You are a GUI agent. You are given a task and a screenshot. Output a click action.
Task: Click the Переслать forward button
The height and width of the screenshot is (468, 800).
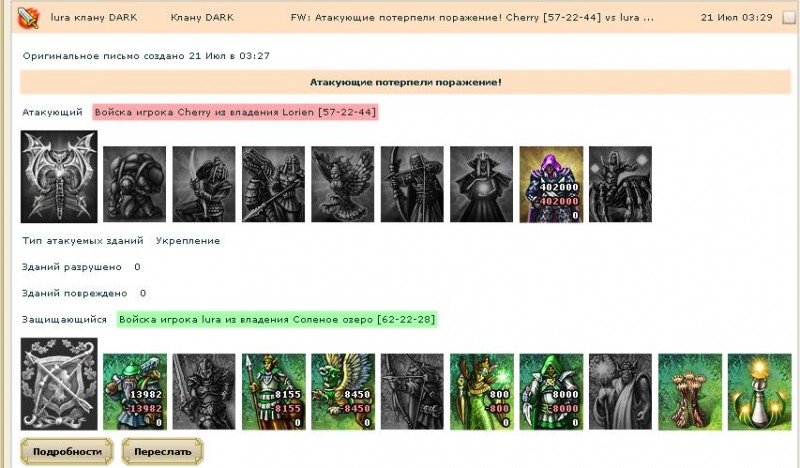coord(162,452)
